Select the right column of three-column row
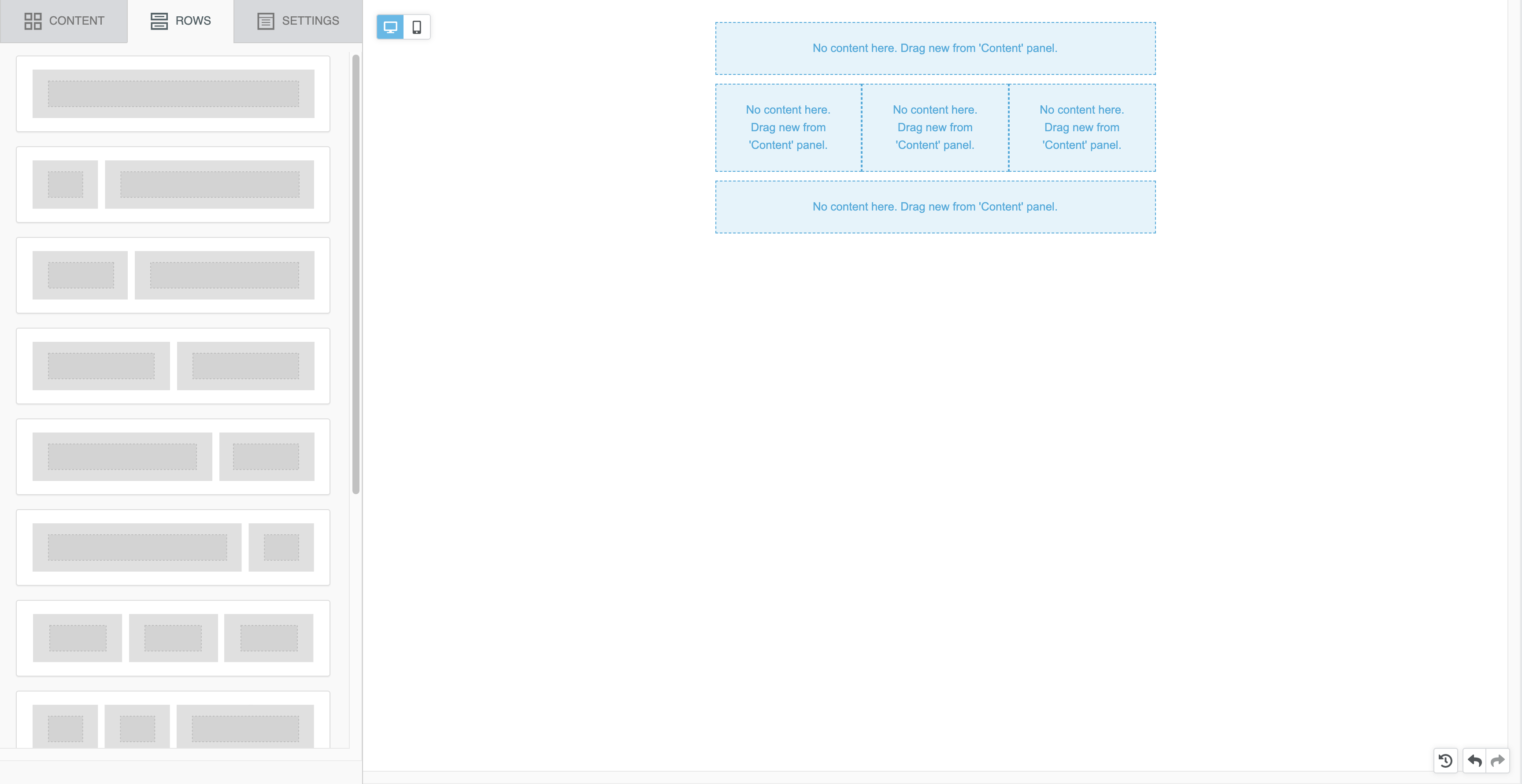Screen dimensions: 1522x784 click(1082, 128)
